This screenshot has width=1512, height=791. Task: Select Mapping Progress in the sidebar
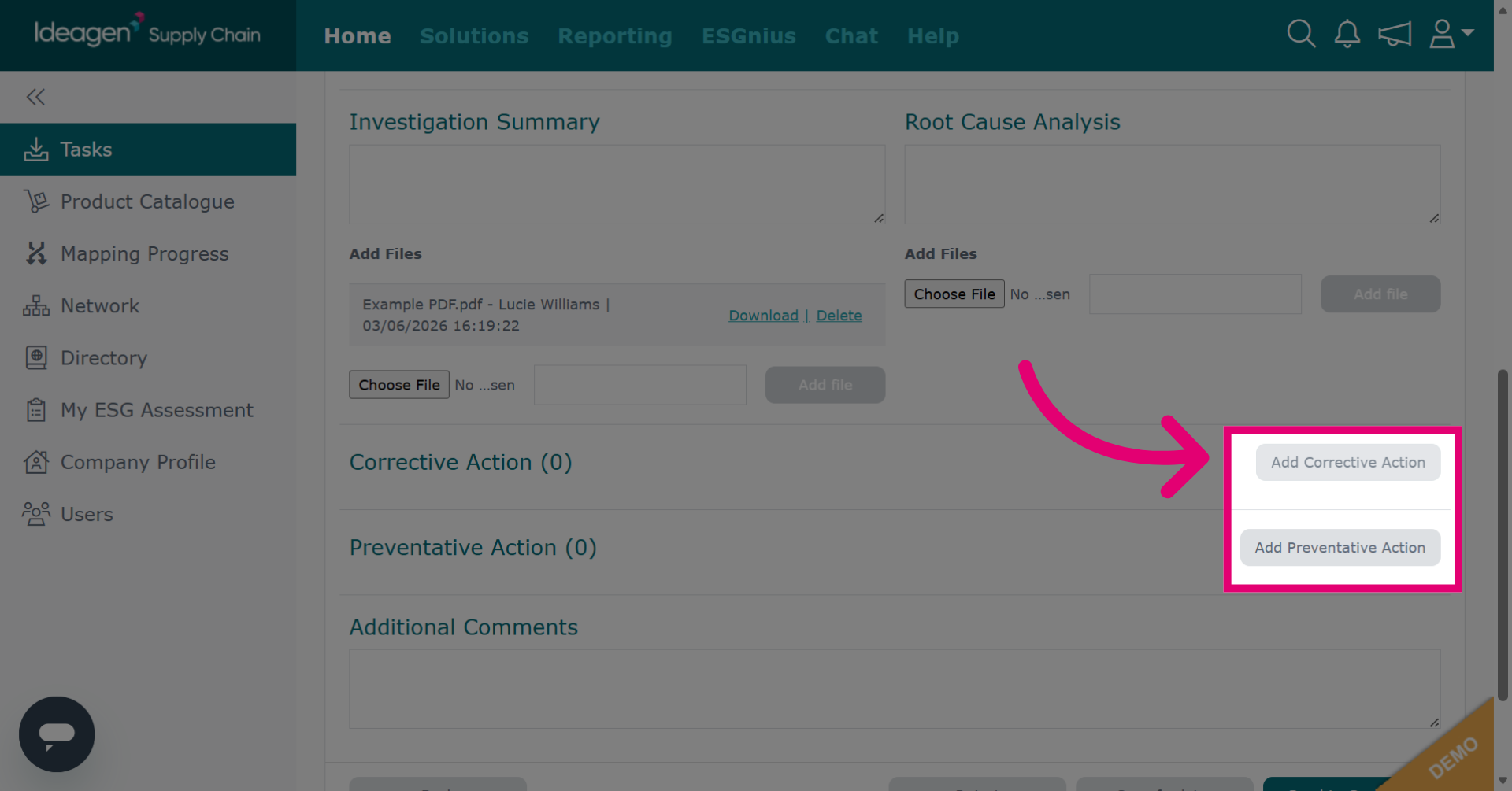click(148, 253)
